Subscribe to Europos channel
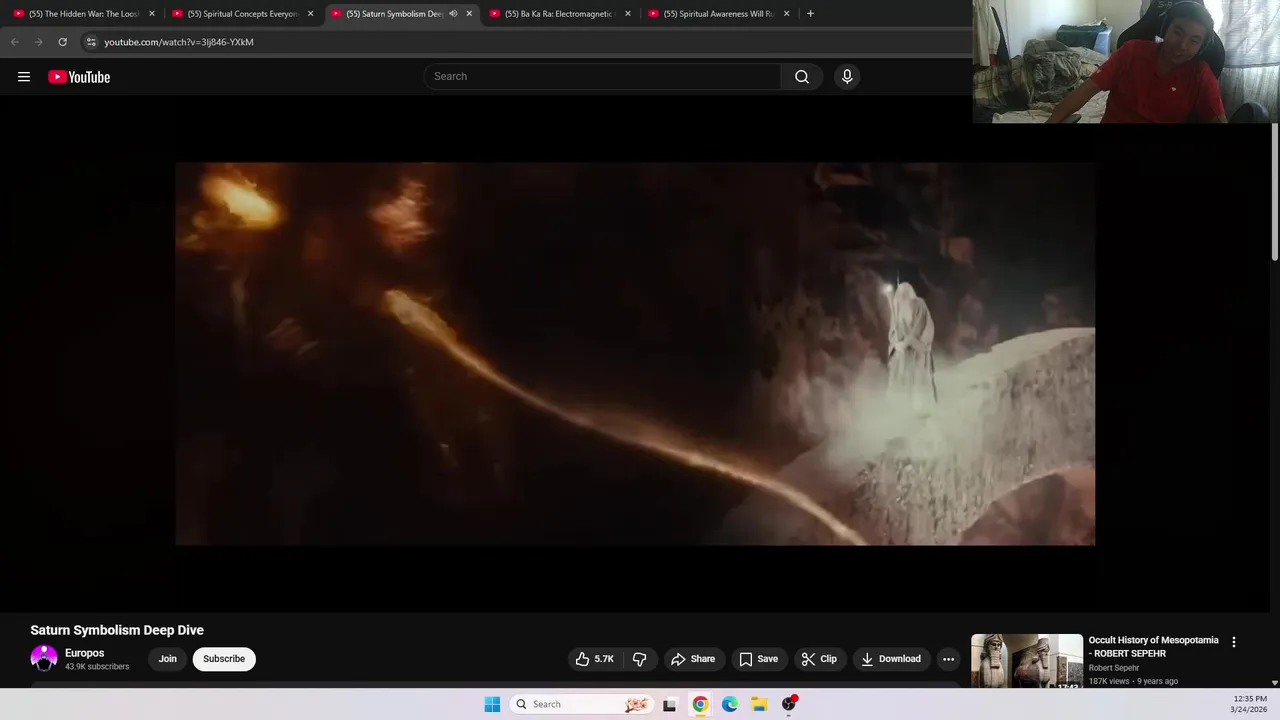This screenshot has width=1280, height=720. 224,659
